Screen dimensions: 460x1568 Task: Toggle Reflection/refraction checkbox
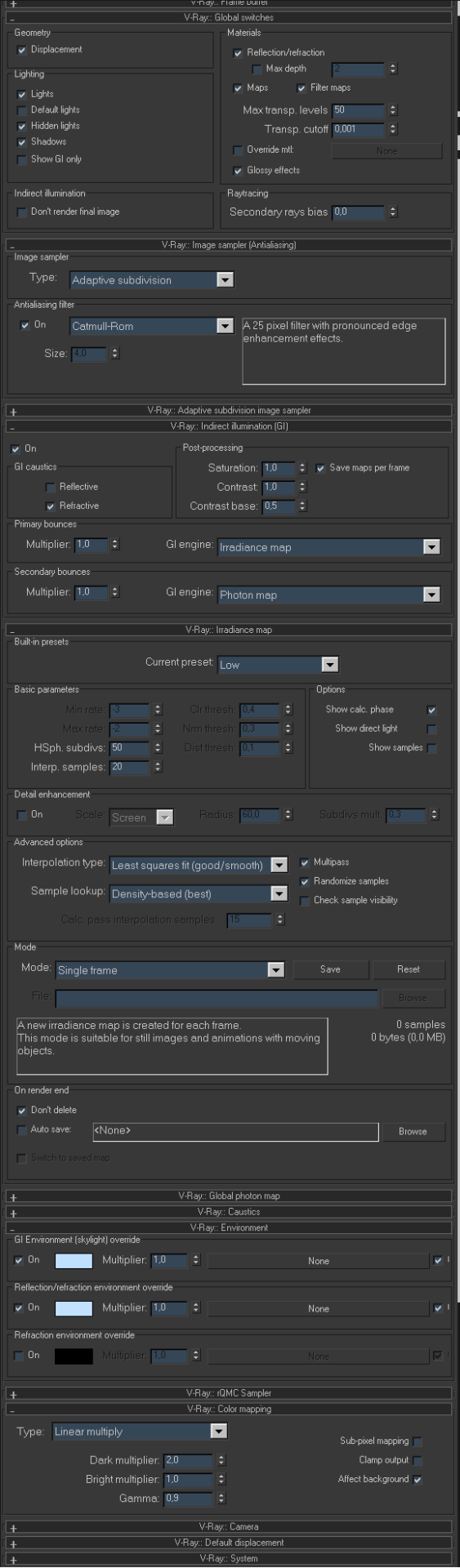(x=238, y=53)
